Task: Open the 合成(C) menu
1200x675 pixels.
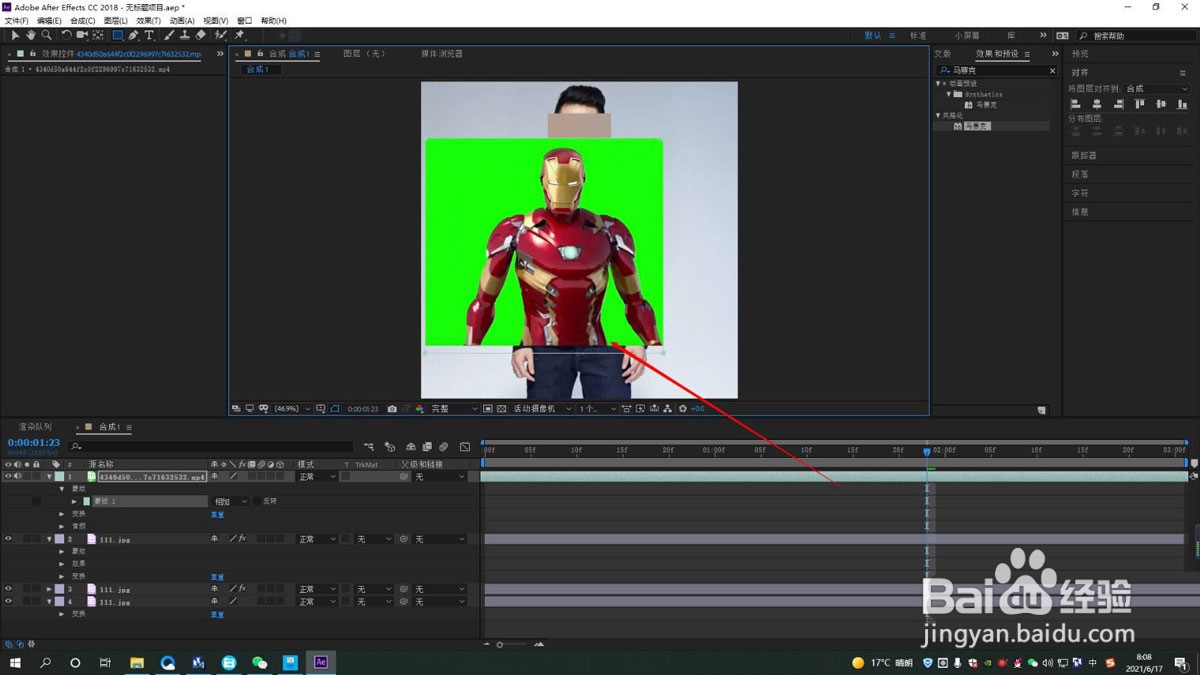Action: (x=82, y=21)
